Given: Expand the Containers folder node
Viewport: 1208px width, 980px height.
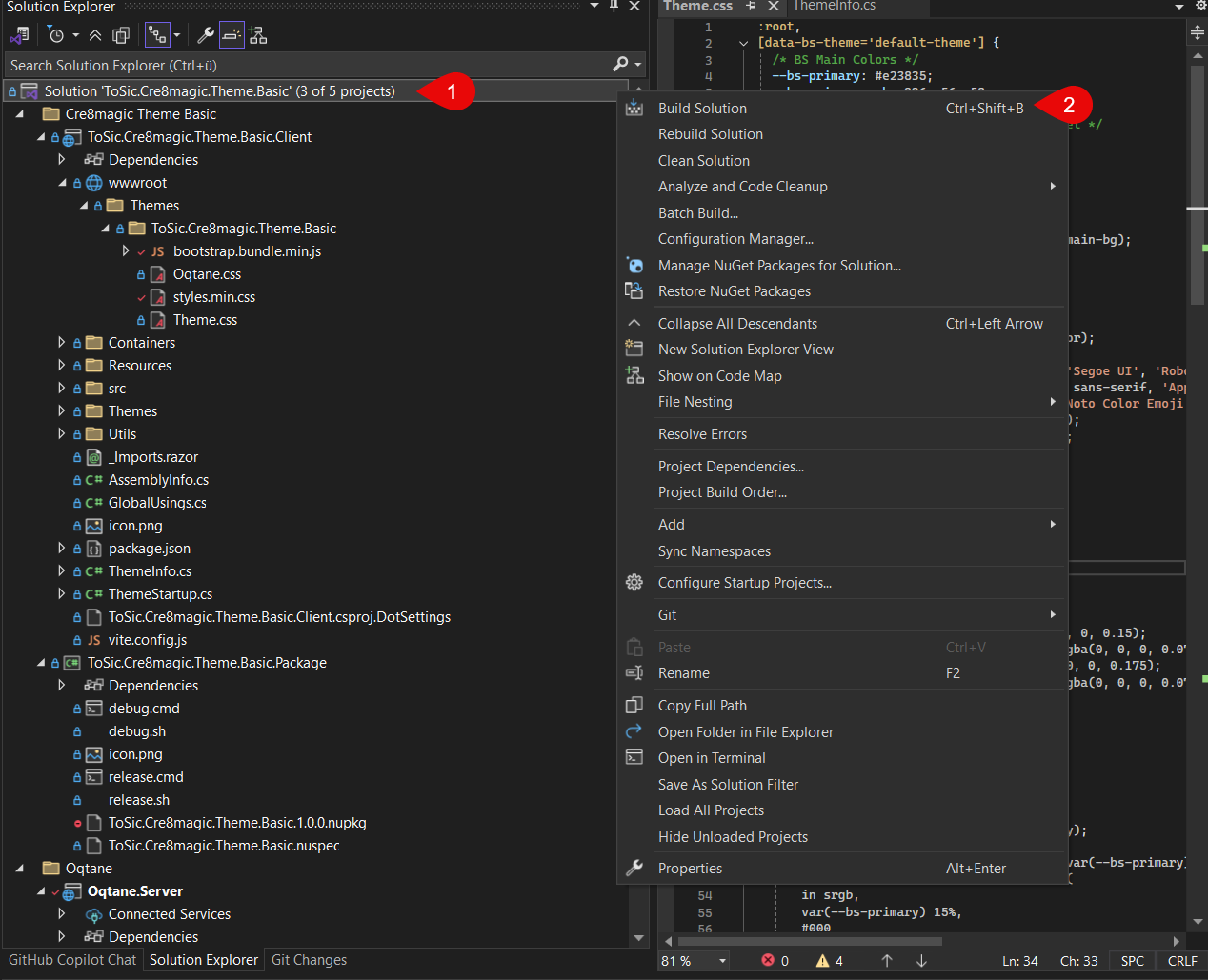Looking at the screenshot, I should tap(62, 343).
